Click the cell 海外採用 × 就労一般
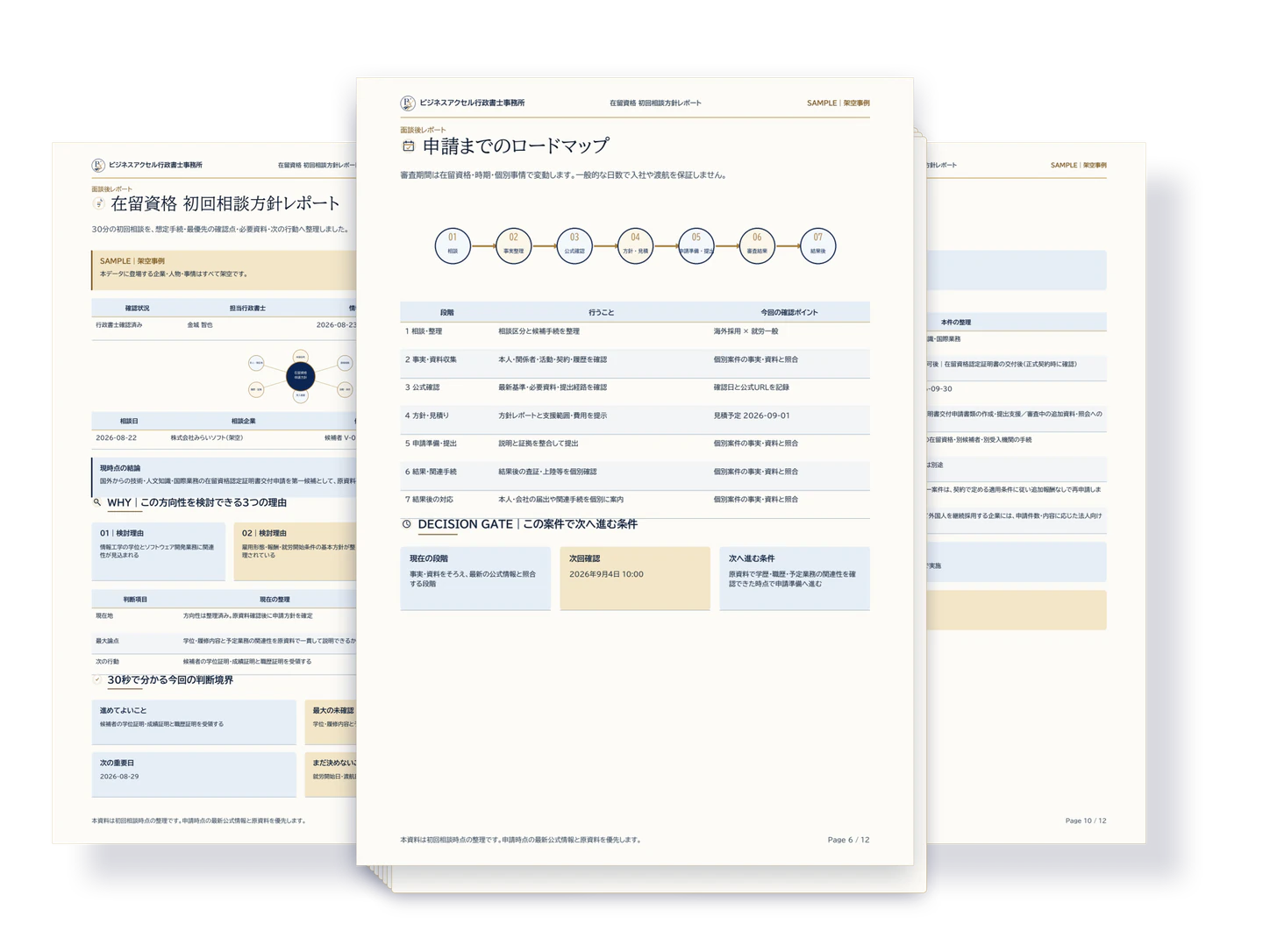 click(746, 331)
